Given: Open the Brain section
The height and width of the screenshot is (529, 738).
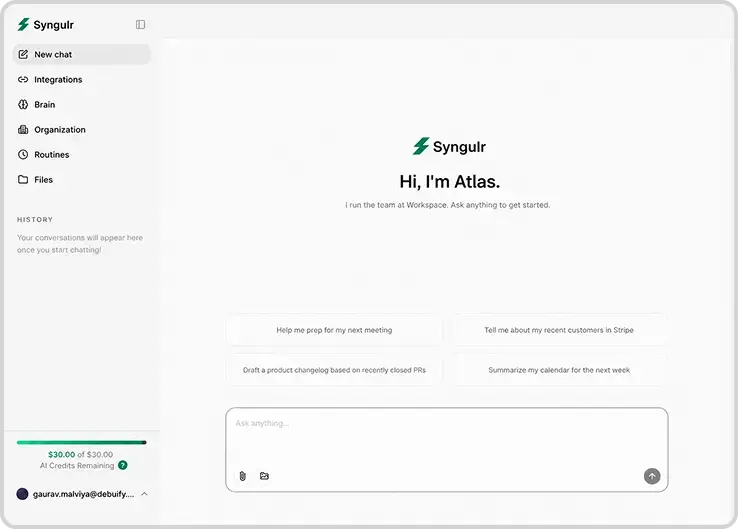Looking at the screenshot, I should (x=81, y=104).
